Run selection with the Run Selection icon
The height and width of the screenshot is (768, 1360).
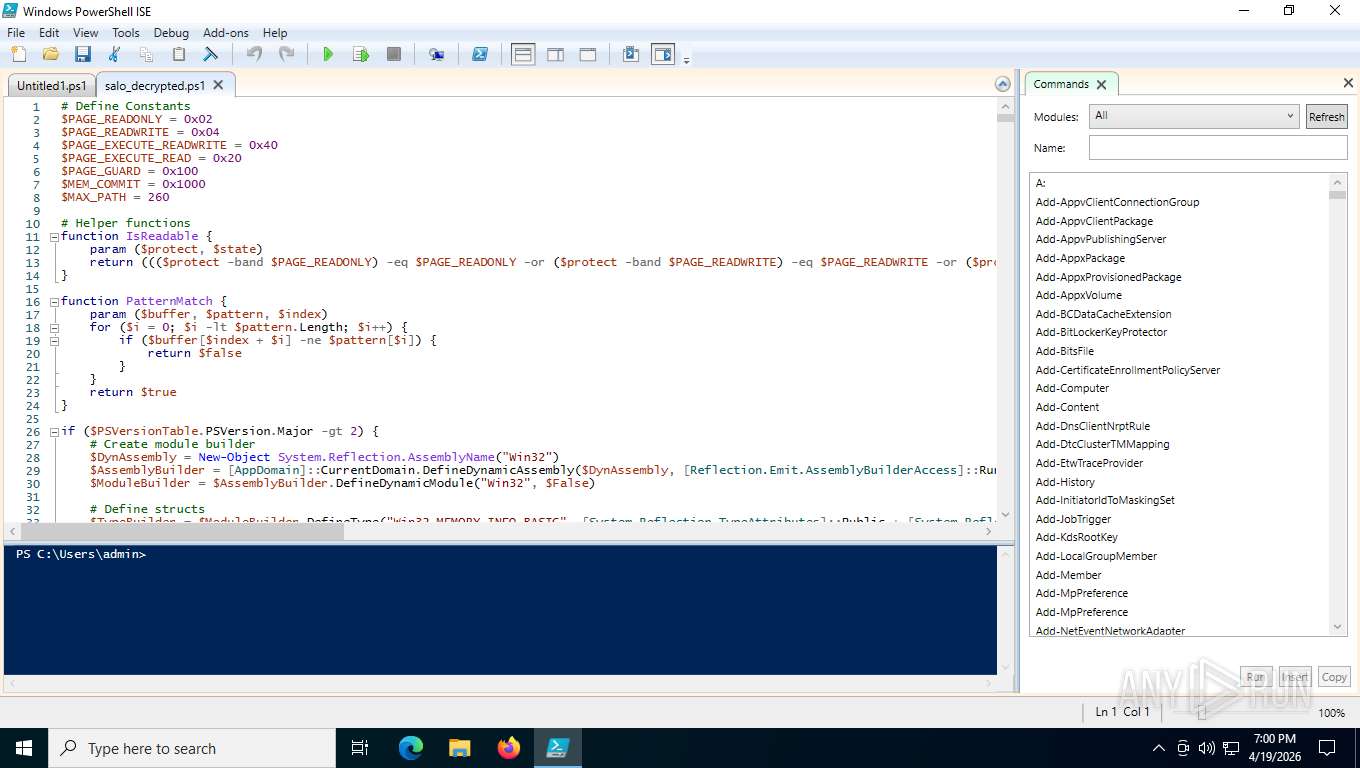click(361, 54)
